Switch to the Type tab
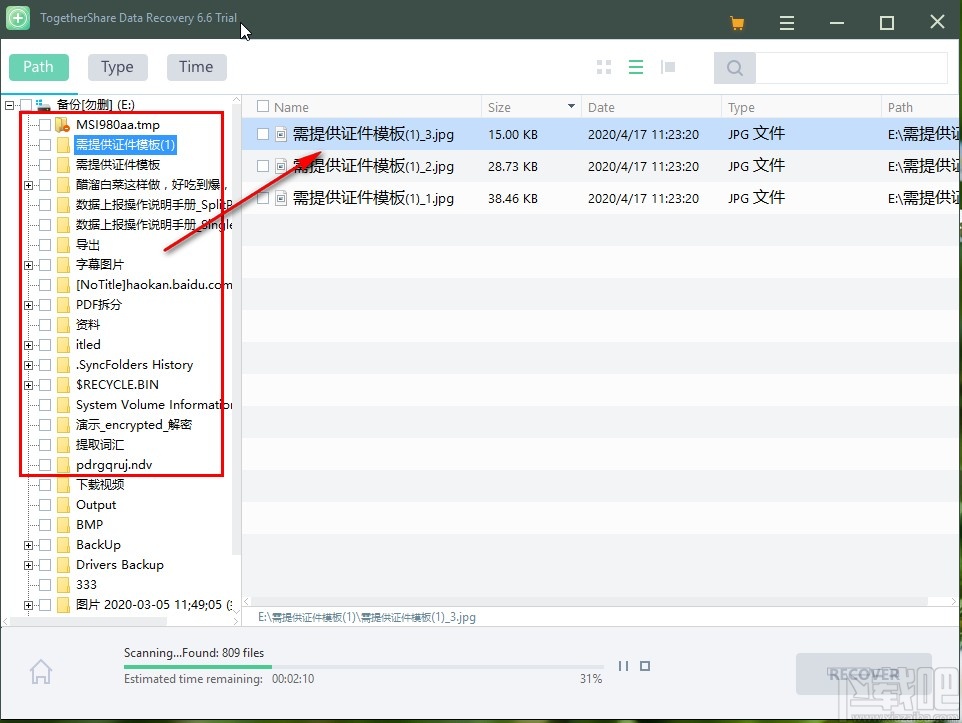The width and height of the screenshot is (962, 723). click(x=117, y=66)
